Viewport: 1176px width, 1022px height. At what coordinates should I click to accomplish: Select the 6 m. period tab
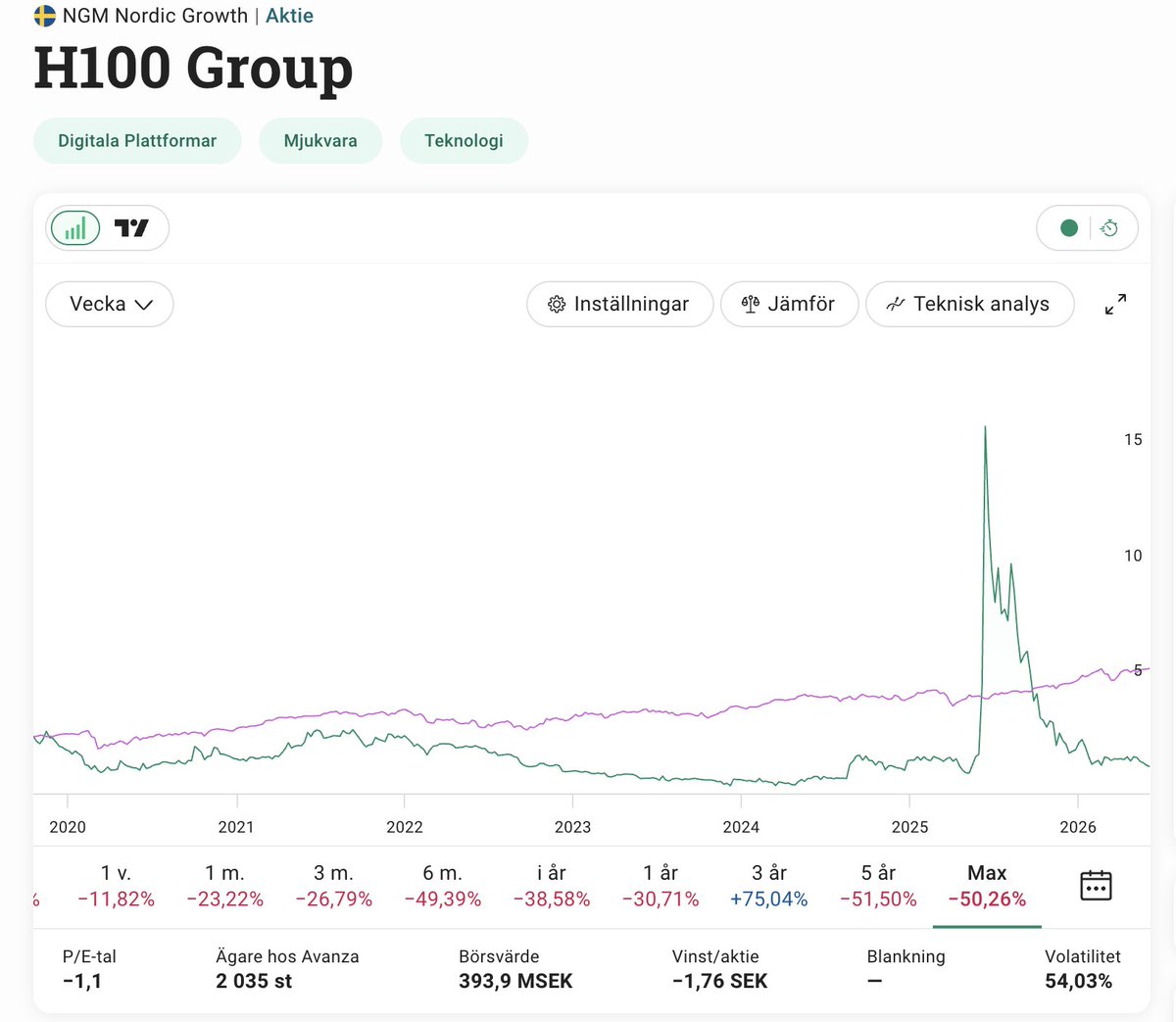443,886
